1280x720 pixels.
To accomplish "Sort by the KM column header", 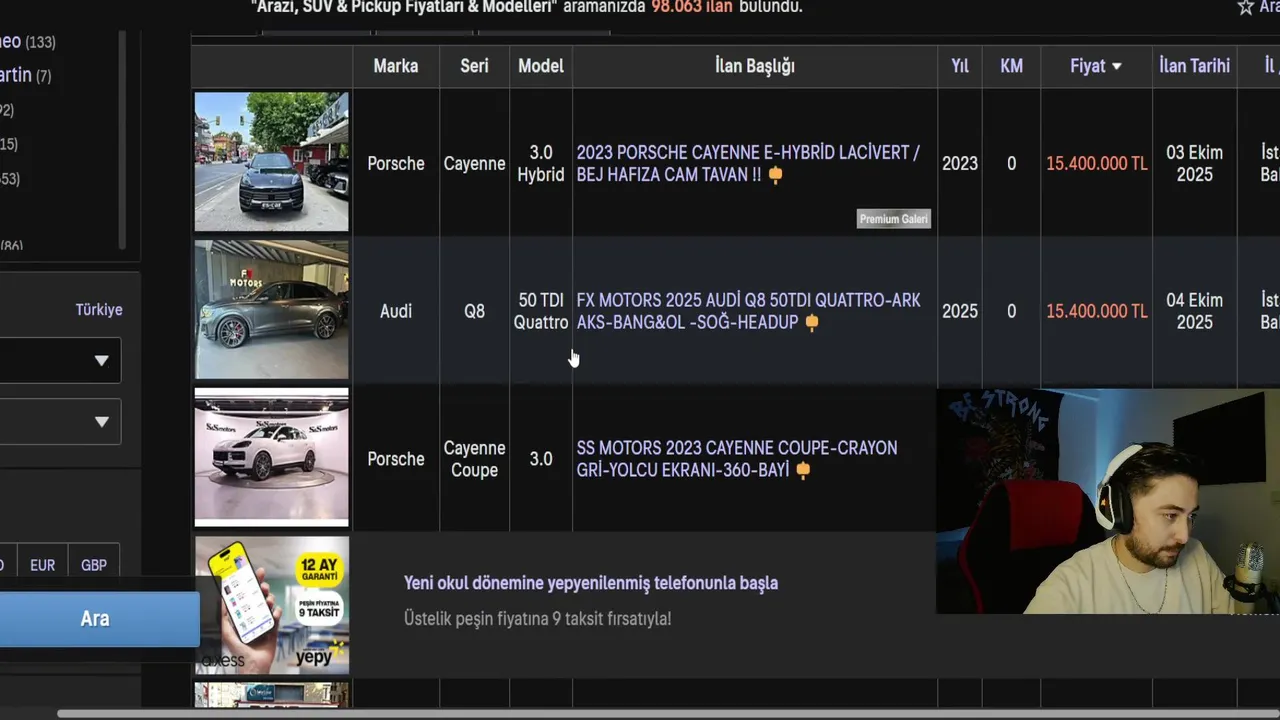I will (x=1011, y=66).
